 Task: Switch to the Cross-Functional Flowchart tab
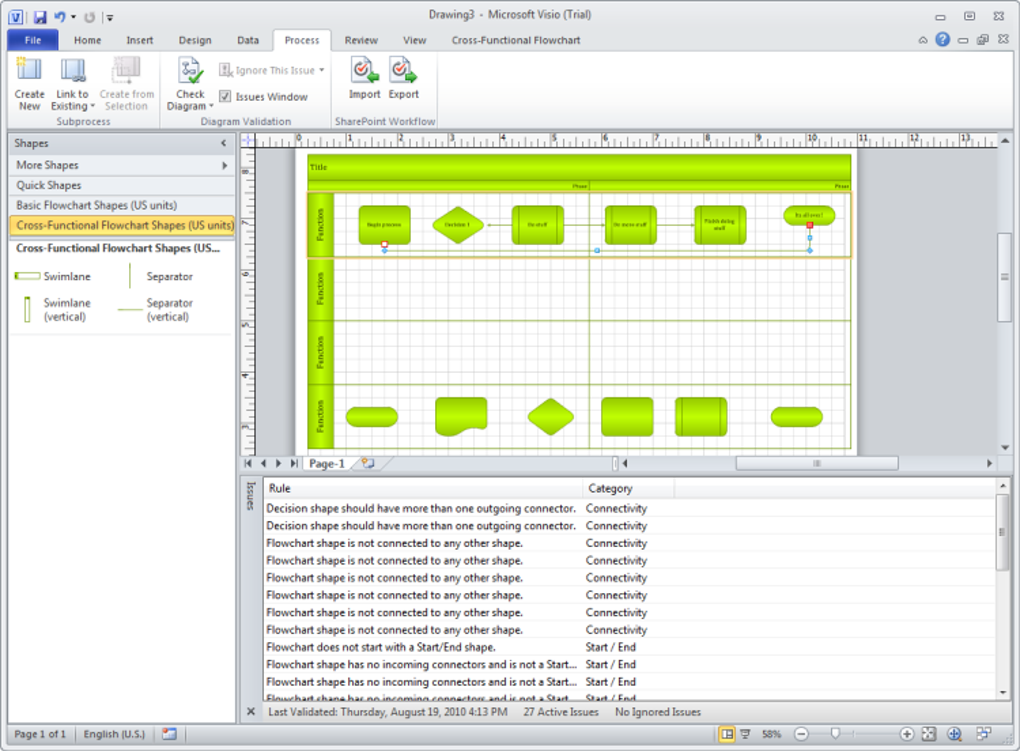pyautogui.click(x=515, y=40)
